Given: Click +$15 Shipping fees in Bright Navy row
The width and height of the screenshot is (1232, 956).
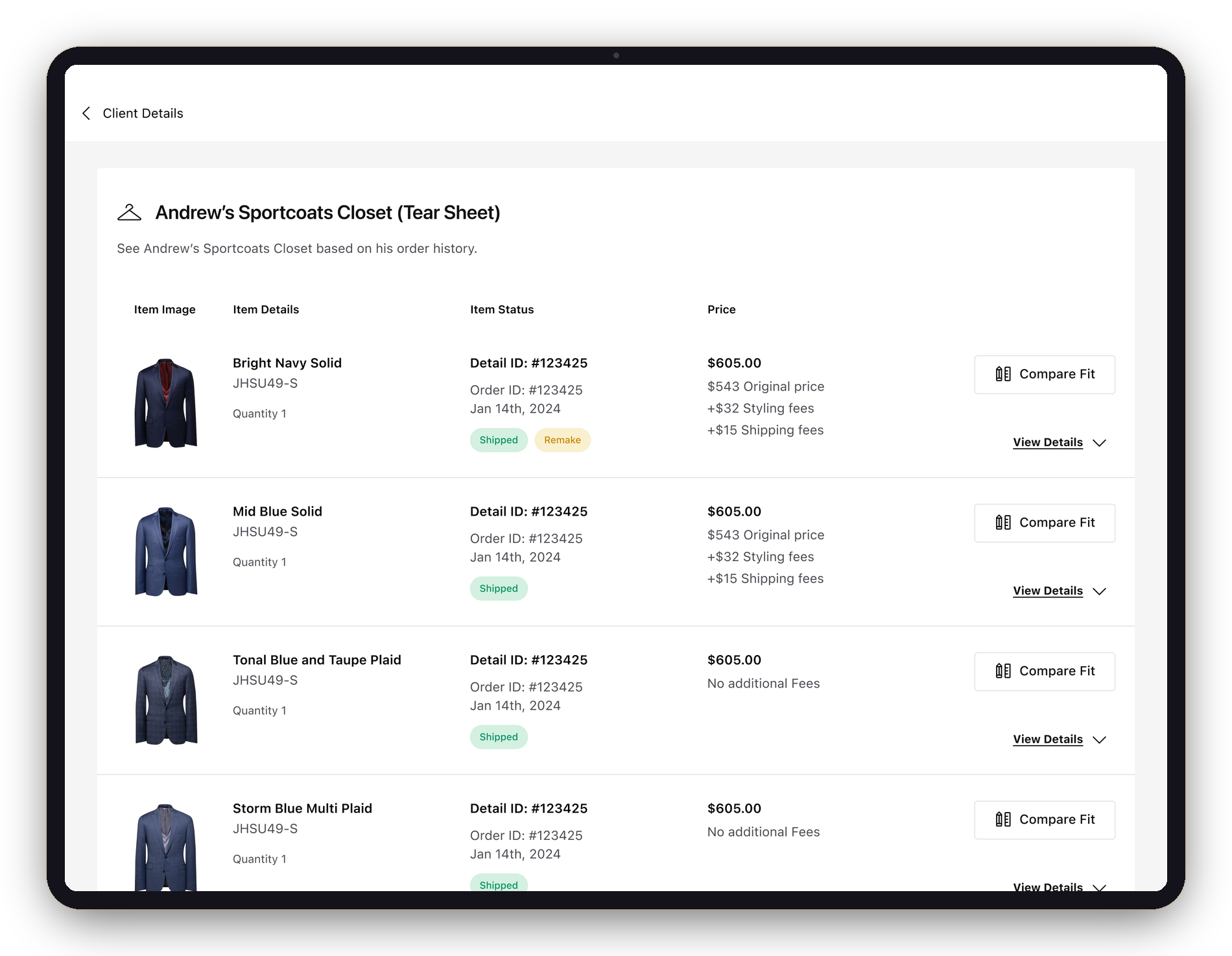Looking at the screenshot, I should click(x=765, y=431).
